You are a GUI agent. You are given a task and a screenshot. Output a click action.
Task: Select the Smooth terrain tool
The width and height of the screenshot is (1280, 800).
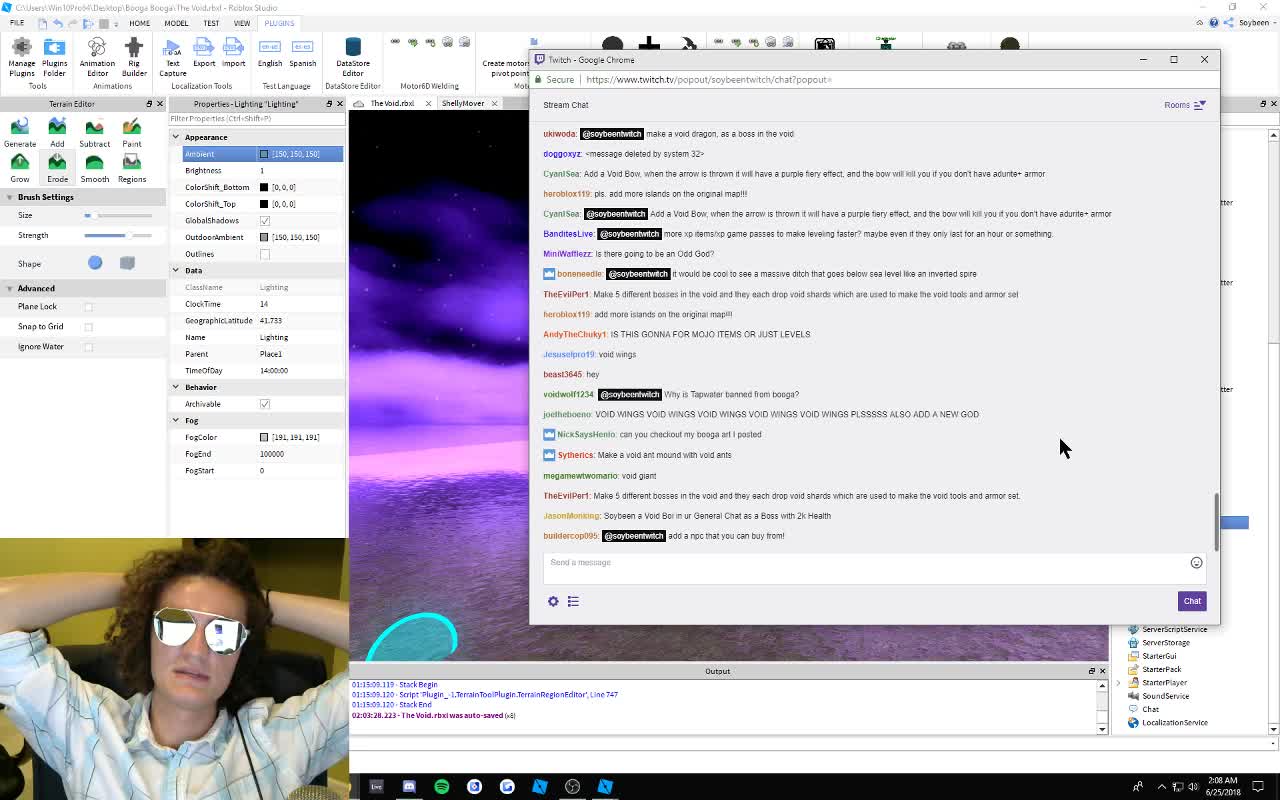[x=94, y=167]
